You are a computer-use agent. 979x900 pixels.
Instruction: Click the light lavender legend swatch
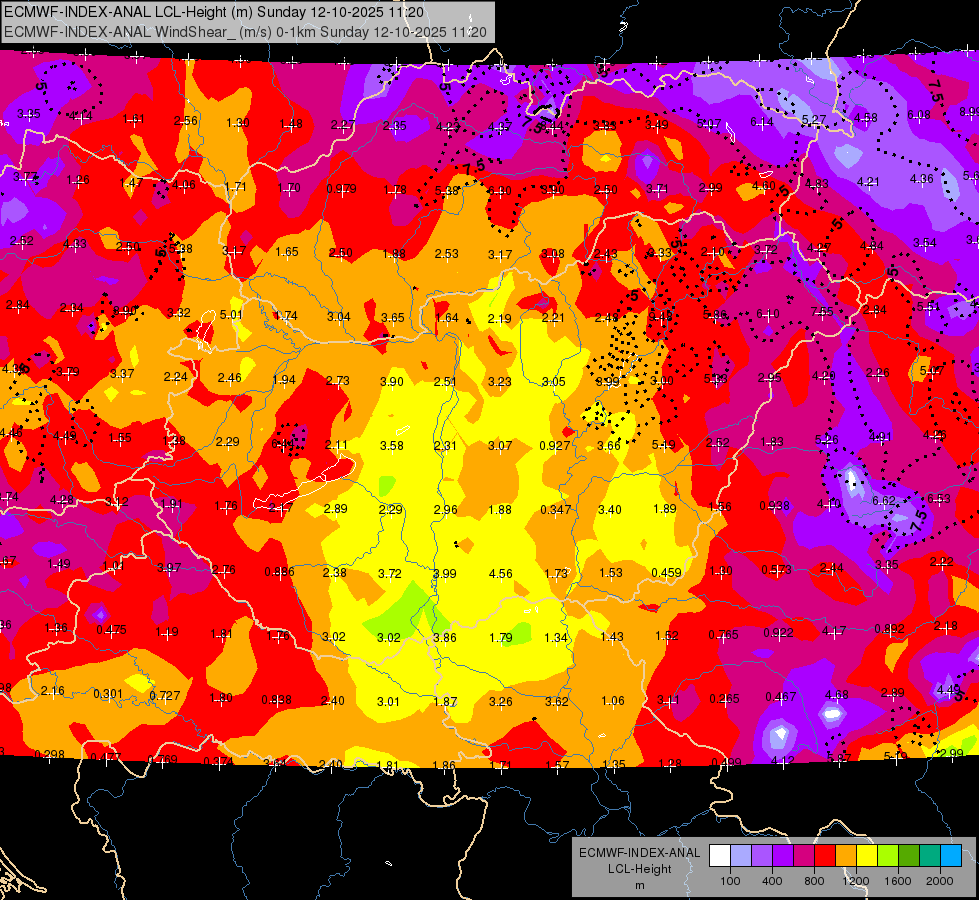point(741,856)
